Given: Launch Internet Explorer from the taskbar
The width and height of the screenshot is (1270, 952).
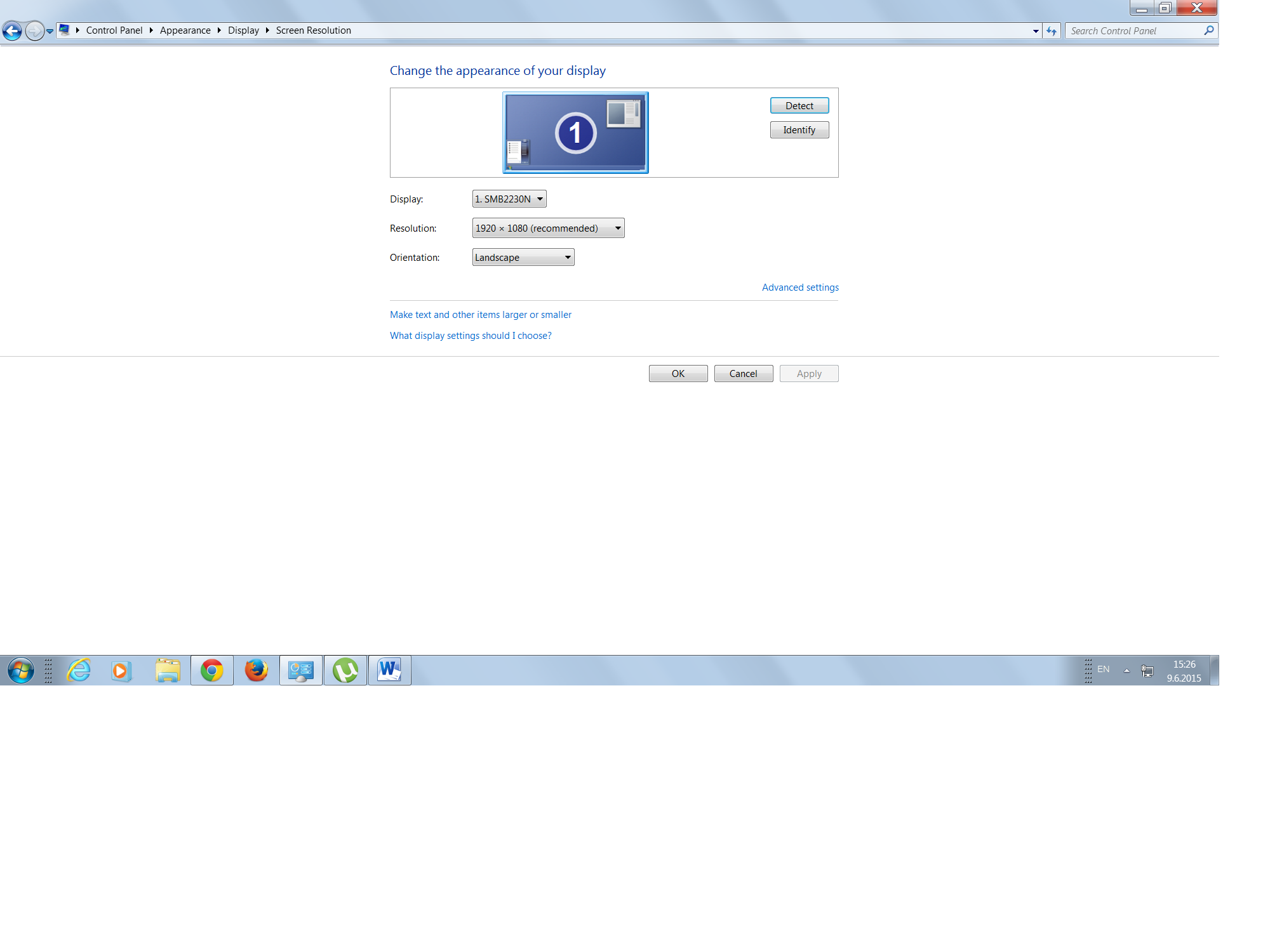Looking at the screenshot, I should (x=79, y=670).
